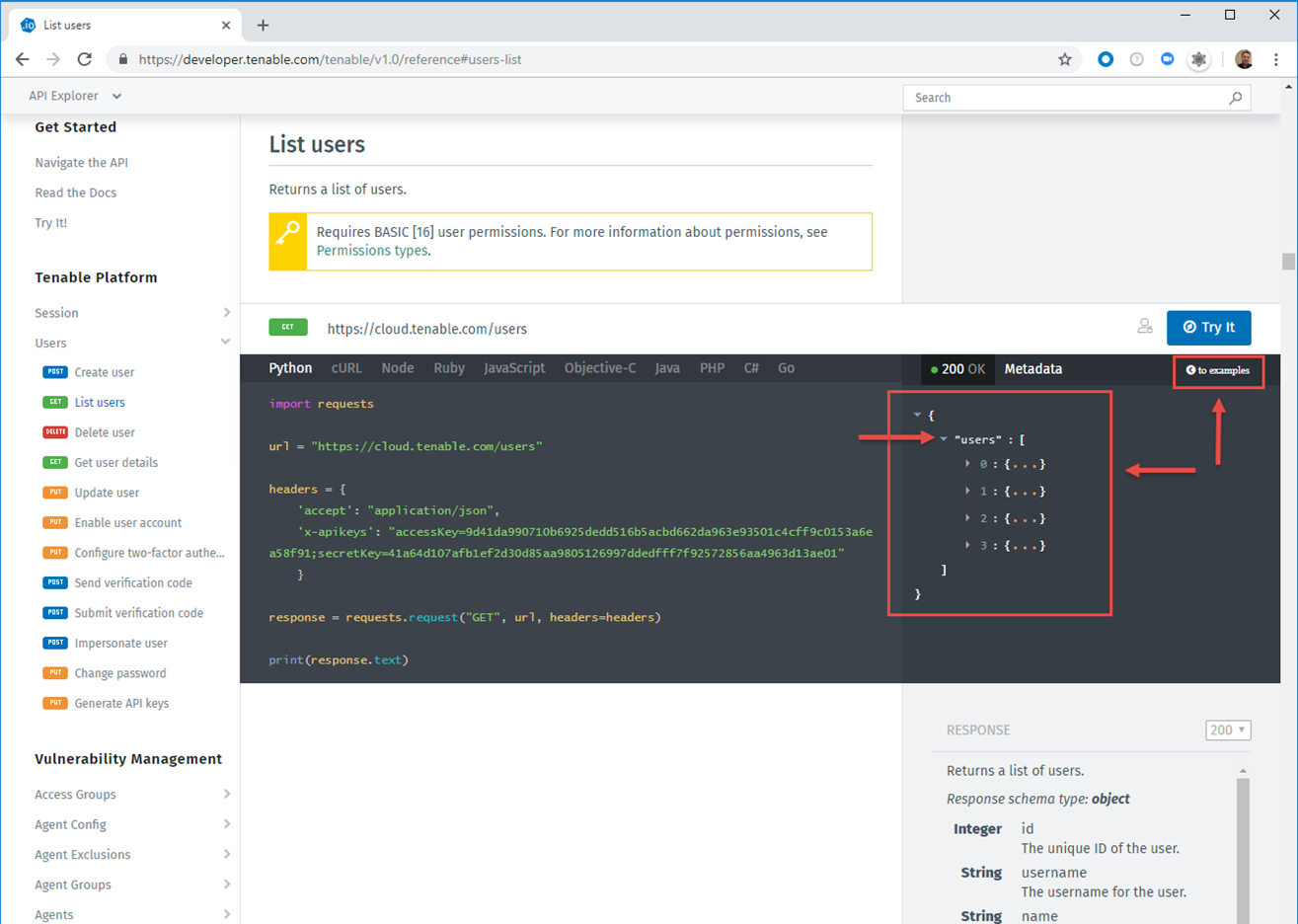This screenshot has height=924, width=1298.
Task: Click in the Search input field
Action: [1077, 98]
